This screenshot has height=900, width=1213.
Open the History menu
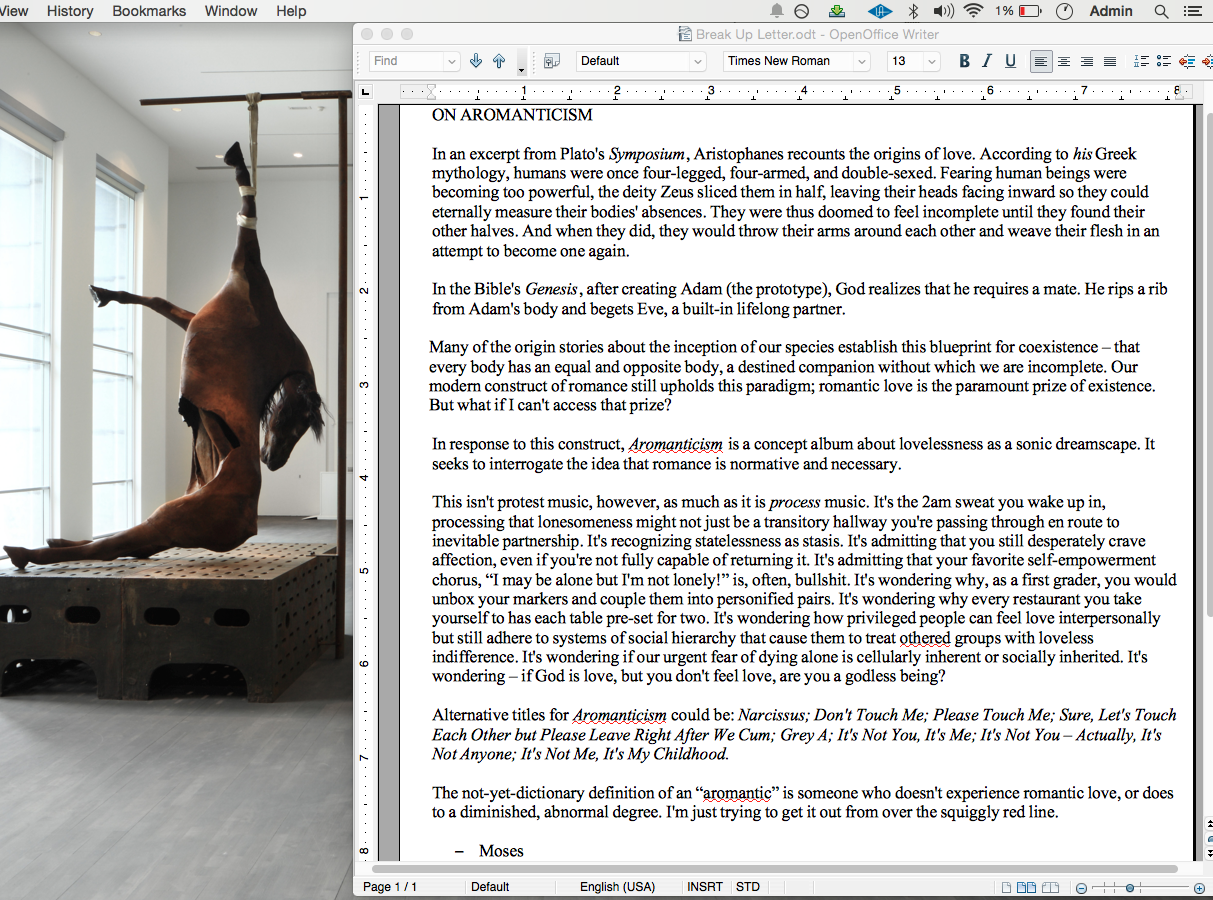pyautogui.click(x=70, y=11)
